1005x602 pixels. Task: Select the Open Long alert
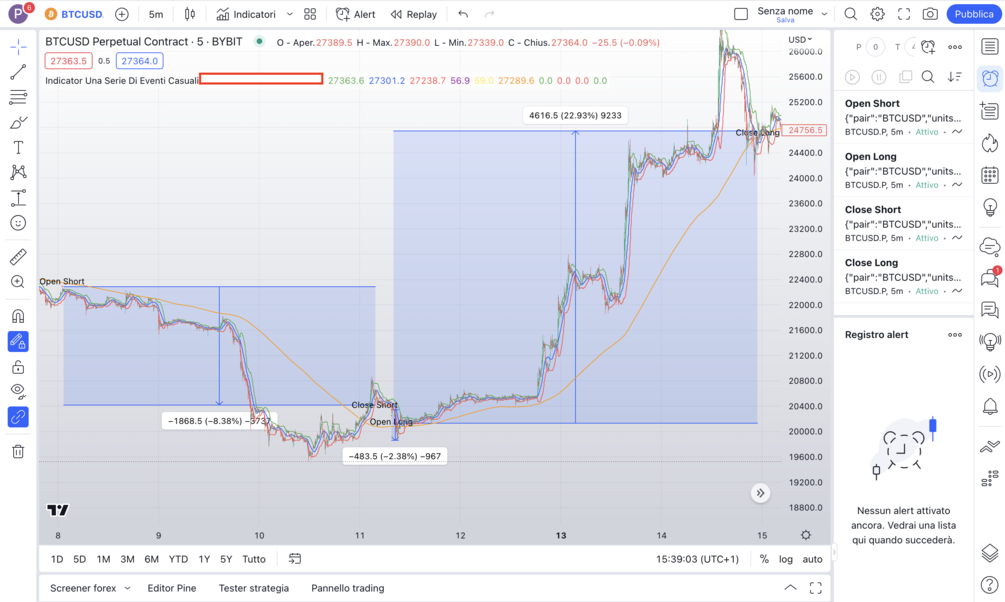coord(904,171)
